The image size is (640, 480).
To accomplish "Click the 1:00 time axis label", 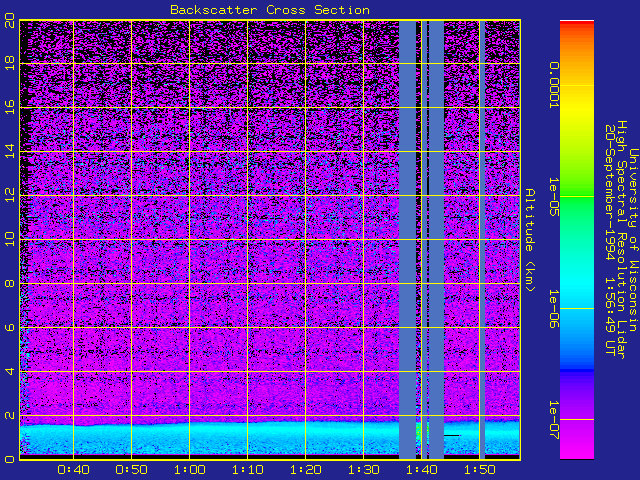I will pos(189,470).
